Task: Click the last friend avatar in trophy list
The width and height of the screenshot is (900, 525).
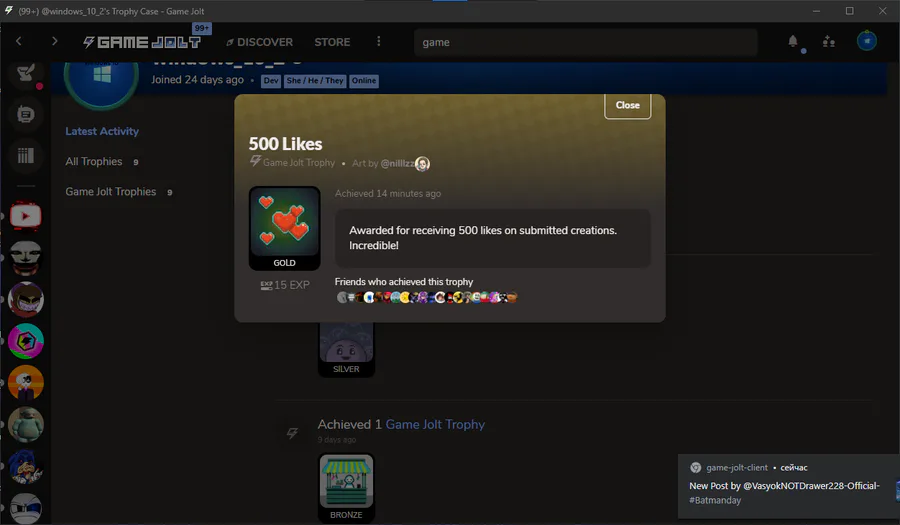Action: (x=512, y=297)
